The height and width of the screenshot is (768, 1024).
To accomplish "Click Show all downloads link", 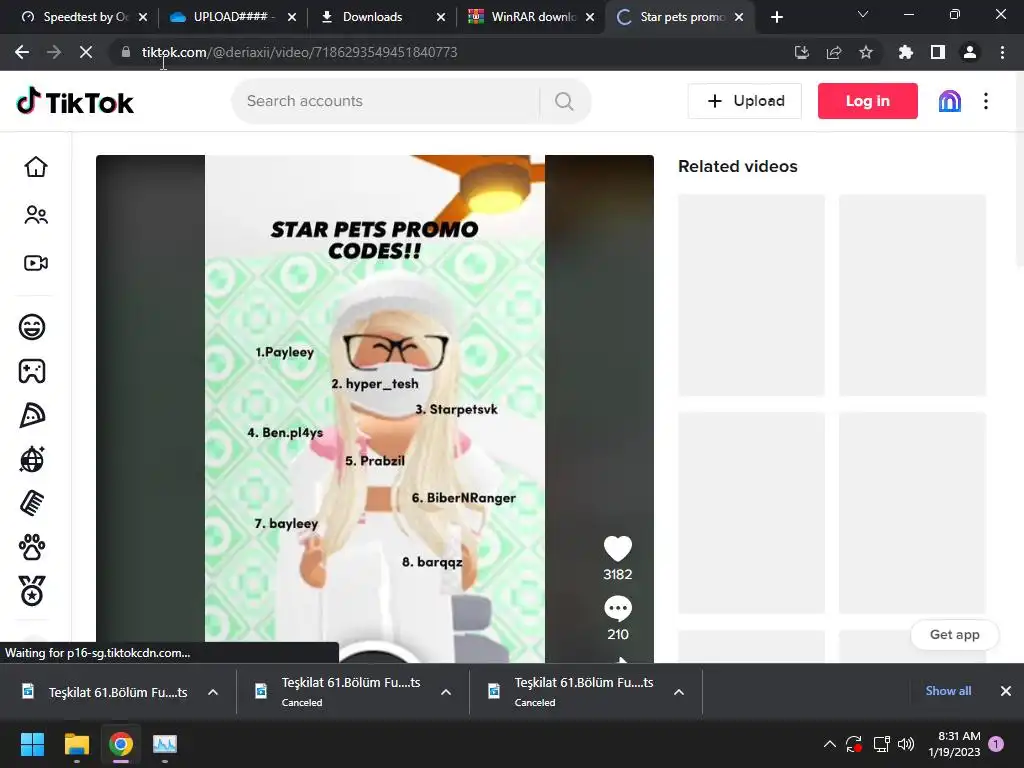I will [948, 690].
